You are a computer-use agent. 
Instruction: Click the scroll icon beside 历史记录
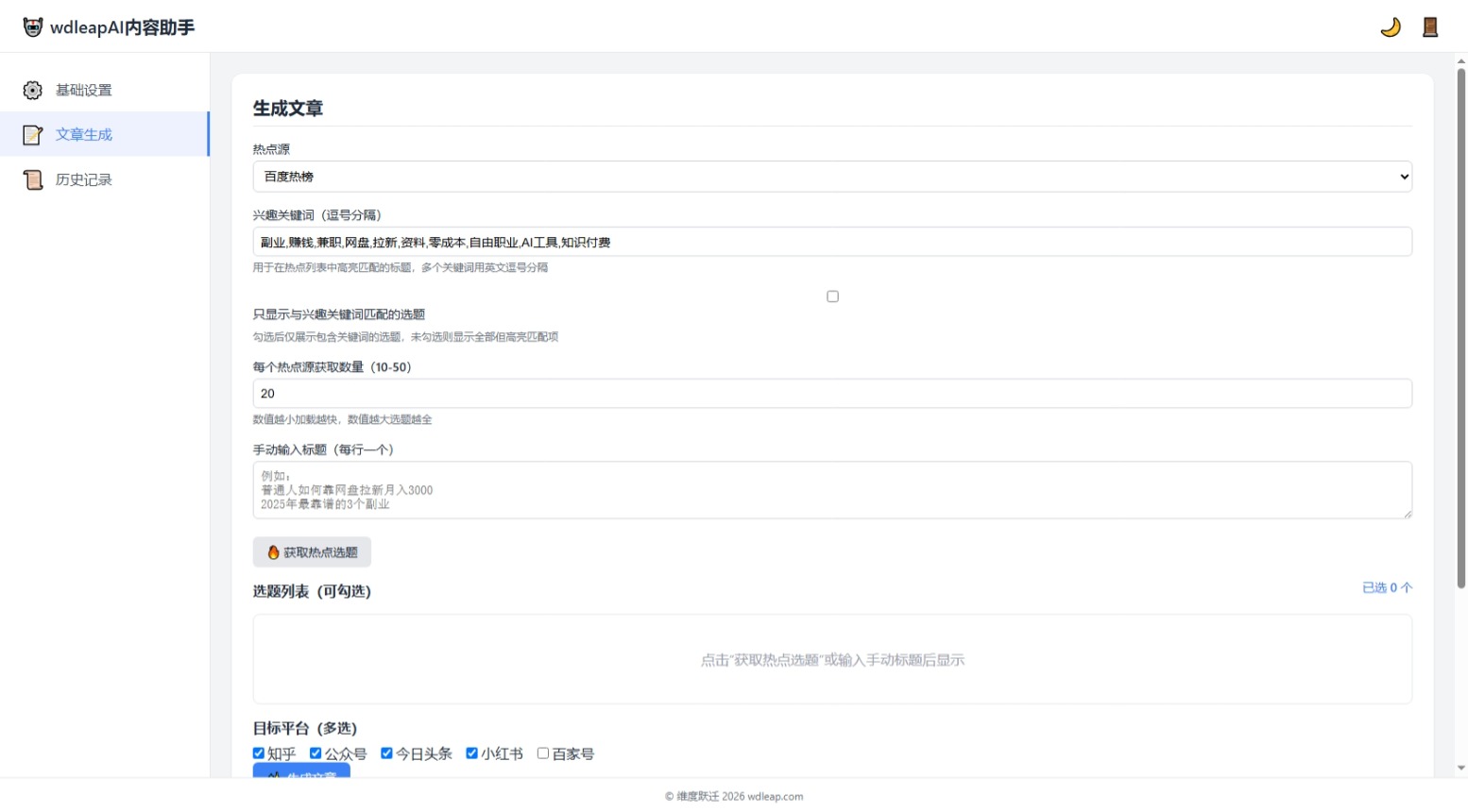click(x=33, y=179)
